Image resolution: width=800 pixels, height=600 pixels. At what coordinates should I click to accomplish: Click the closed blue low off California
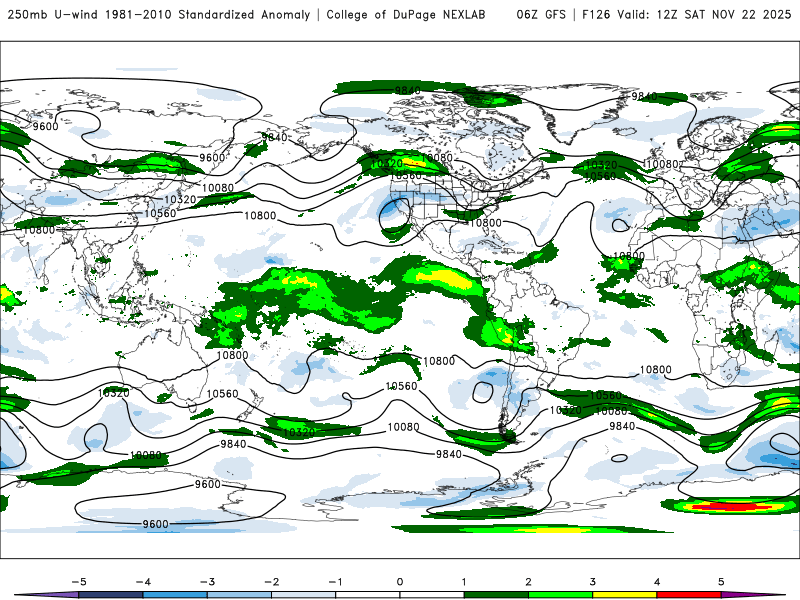point(394,216)
